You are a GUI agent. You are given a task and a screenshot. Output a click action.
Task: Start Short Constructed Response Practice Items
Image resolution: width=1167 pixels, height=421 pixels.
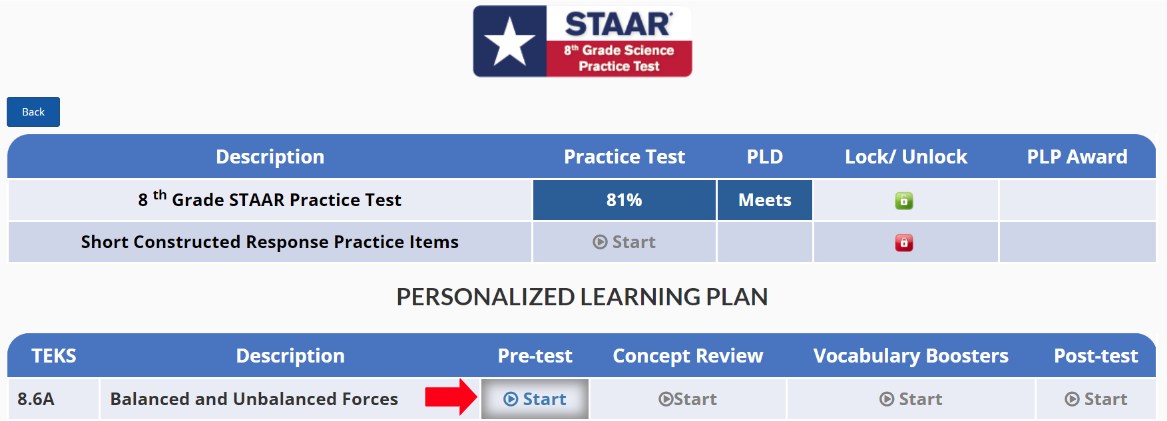pos(624,242)
